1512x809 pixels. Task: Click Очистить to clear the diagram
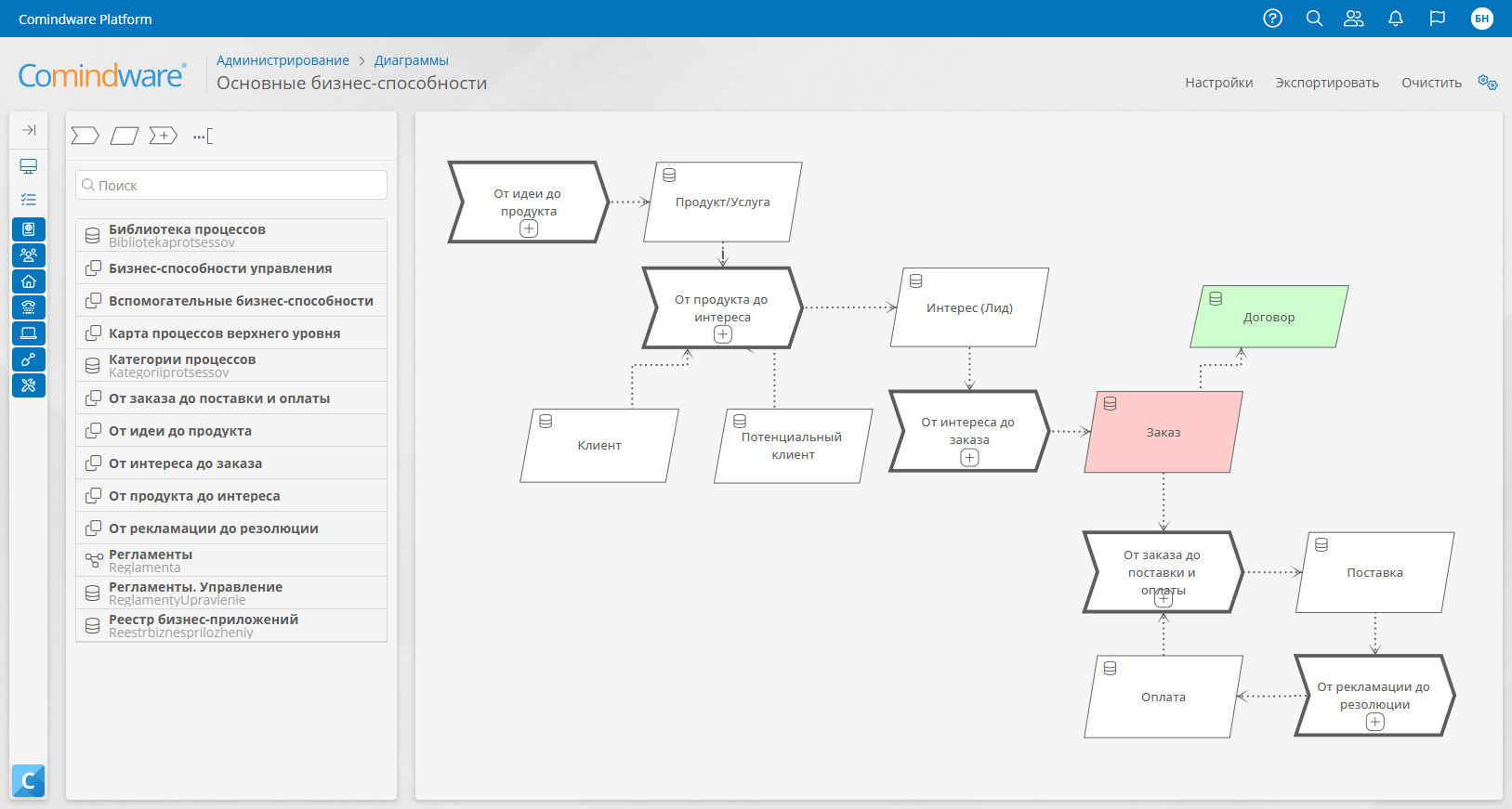pyautogui.click(x=1431, y=83)
